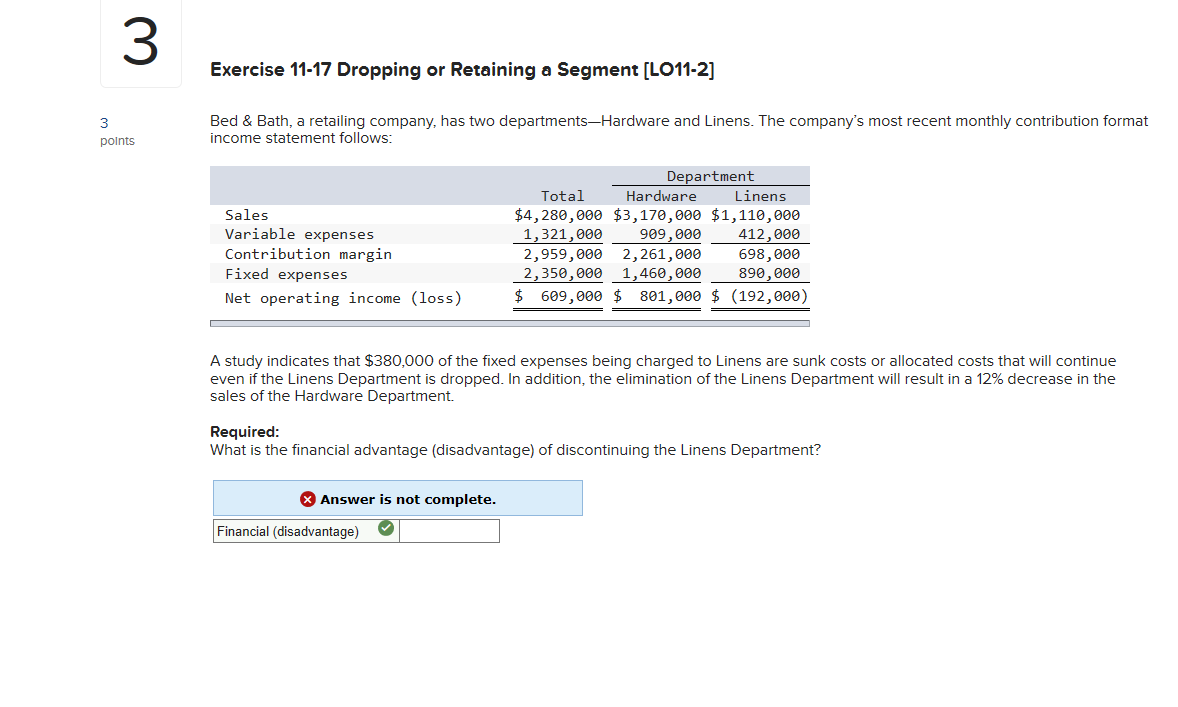Select the Linens column heading

click(760, 196)
